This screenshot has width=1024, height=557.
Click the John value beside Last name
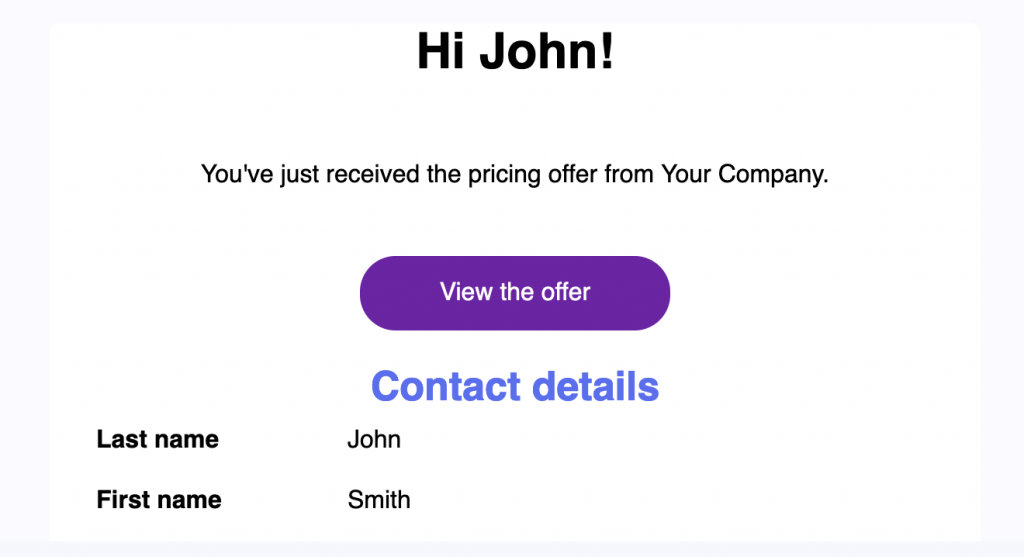point(374,439)
